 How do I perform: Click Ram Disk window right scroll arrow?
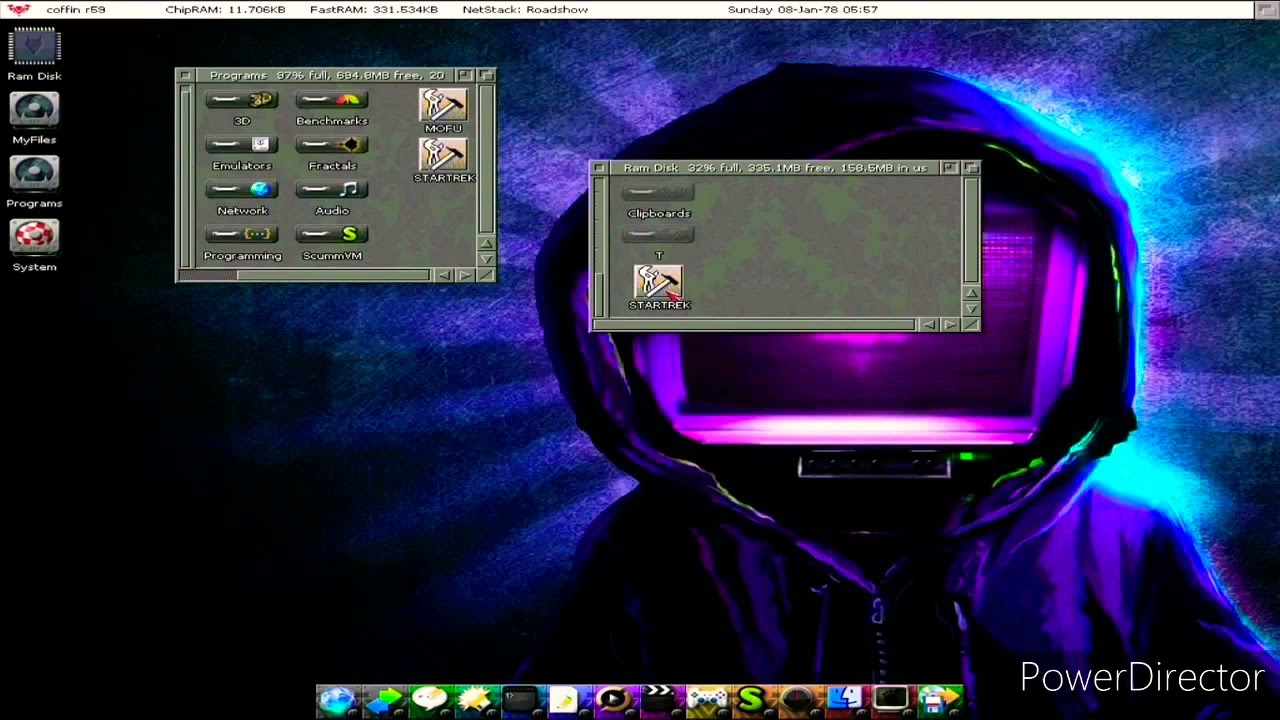coord(950,325)
